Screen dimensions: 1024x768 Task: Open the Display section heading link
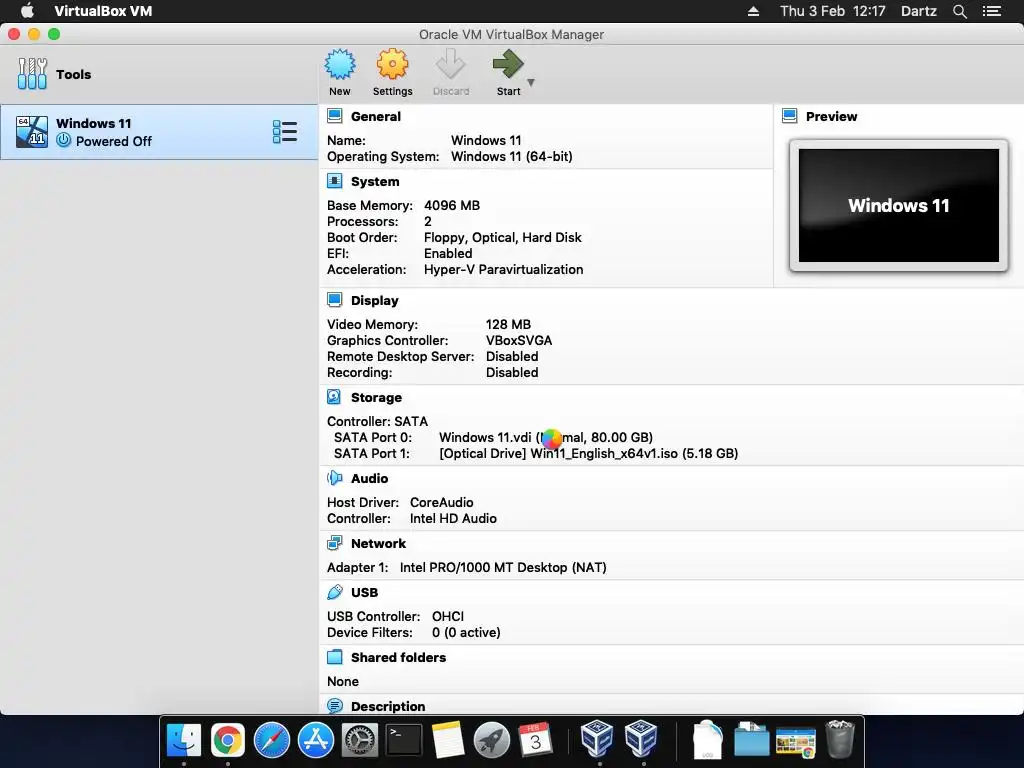point(374,300)
